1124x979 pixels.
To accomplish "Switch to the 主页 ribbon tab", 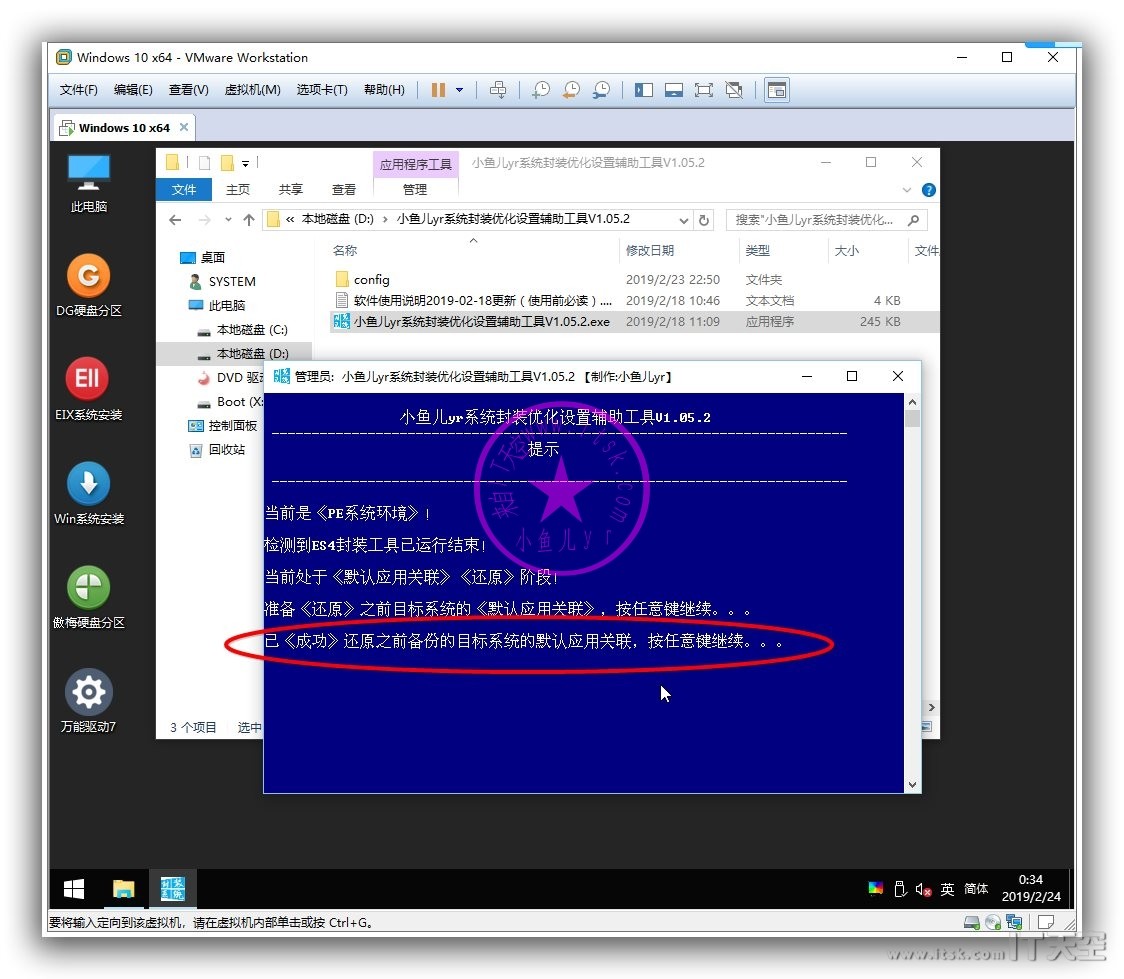I will pos(238,189).
